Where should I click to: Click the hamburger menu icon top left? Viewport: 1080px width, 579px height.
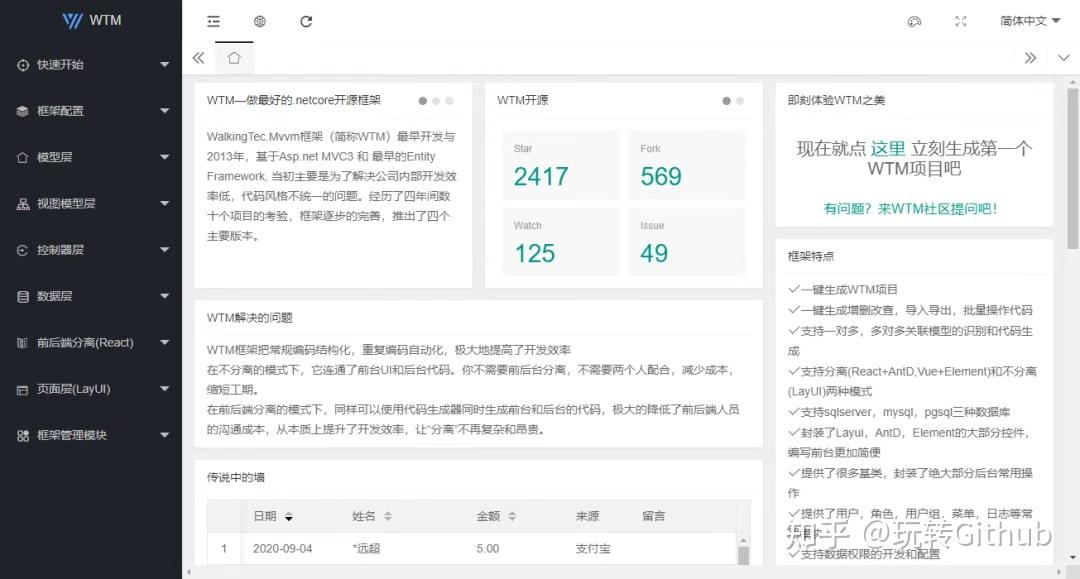pos(213,20)
